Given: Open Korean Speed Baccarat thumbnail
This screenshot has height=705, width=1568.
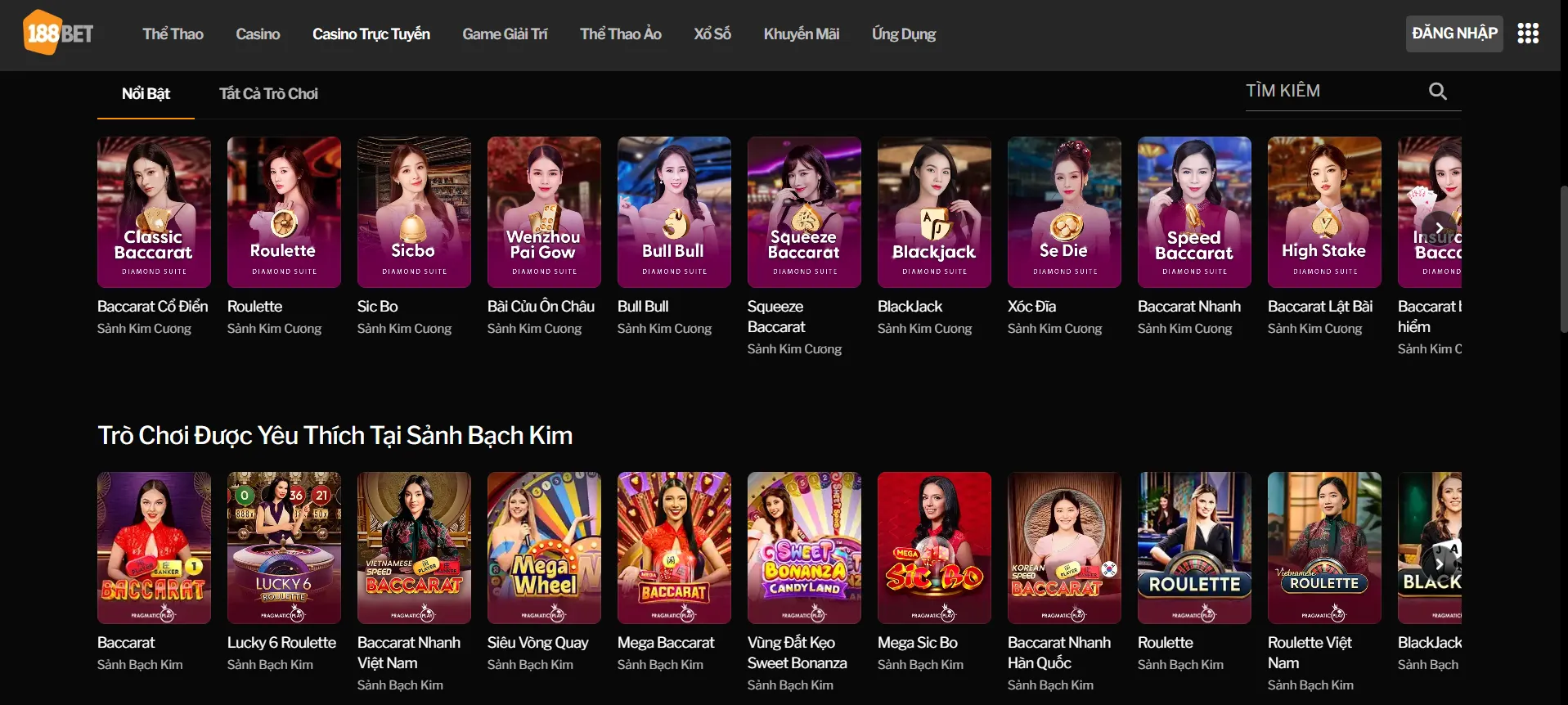Looking at the screenshot, I should (1064, 548).
